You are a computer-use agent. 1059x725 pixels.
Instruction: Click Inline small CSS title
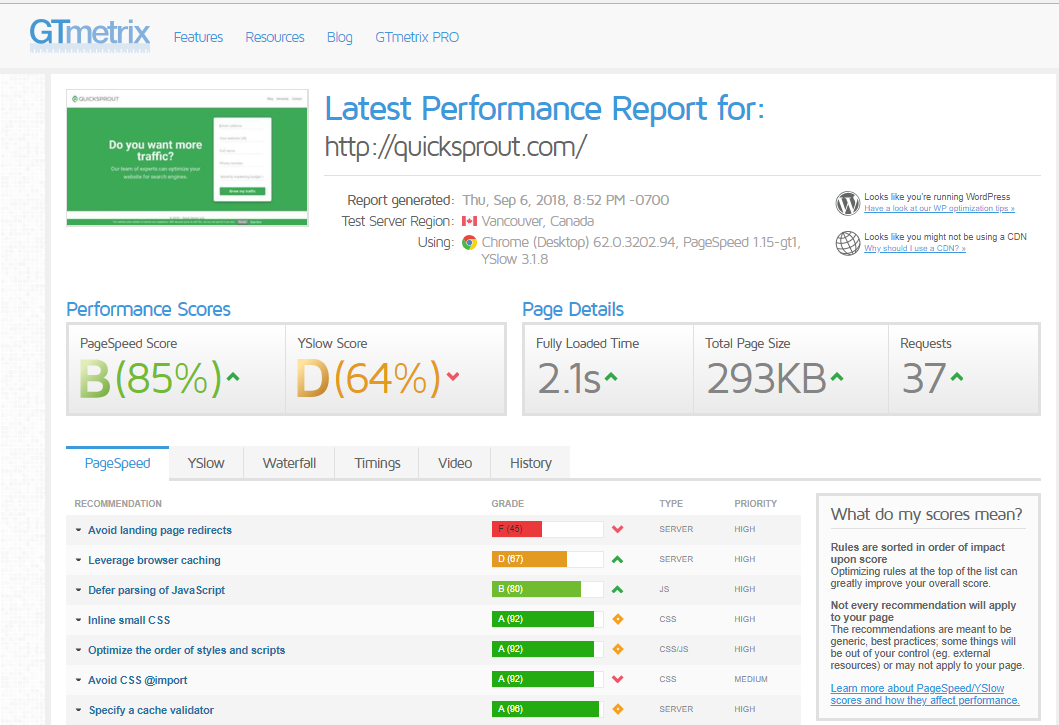(x=129, y=620)
